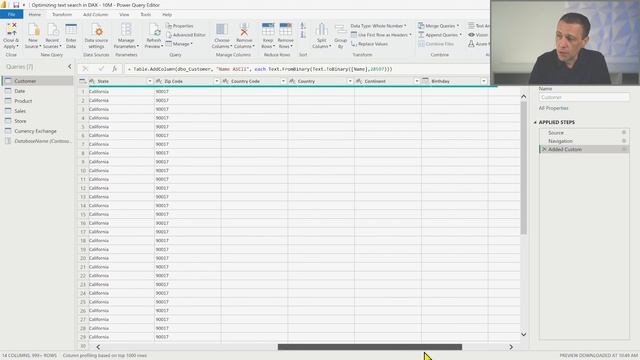Select the Currency Exchange query
This screenshot has width=640, height=360.
pos(37,131)
